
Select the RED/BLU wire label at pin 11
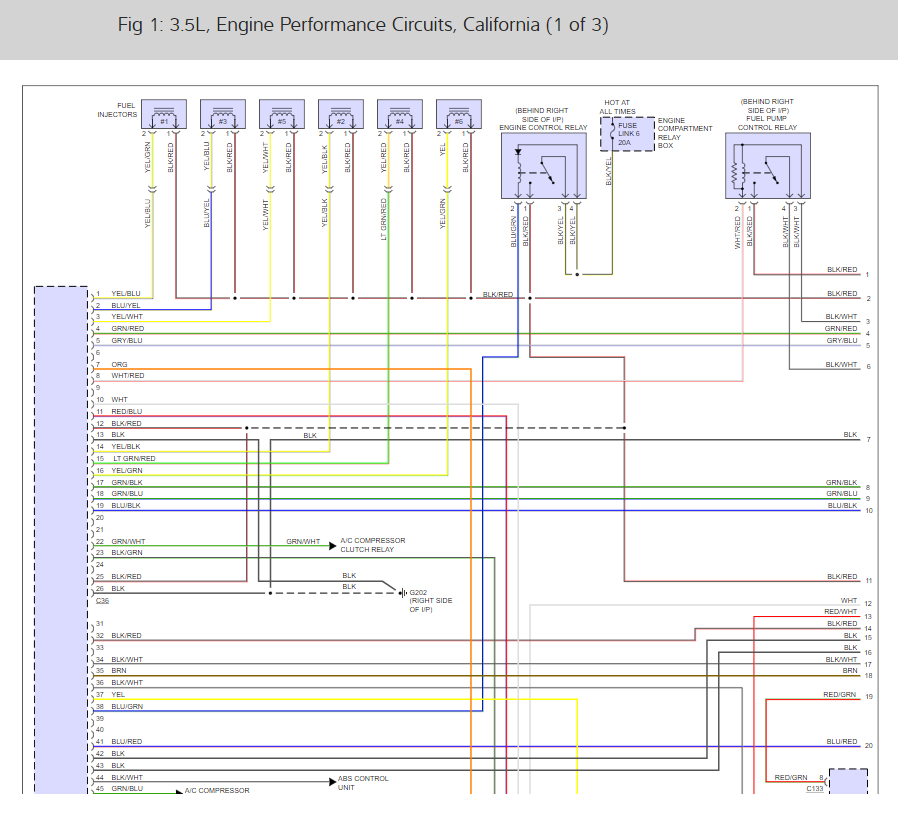[x=126, y=411]
